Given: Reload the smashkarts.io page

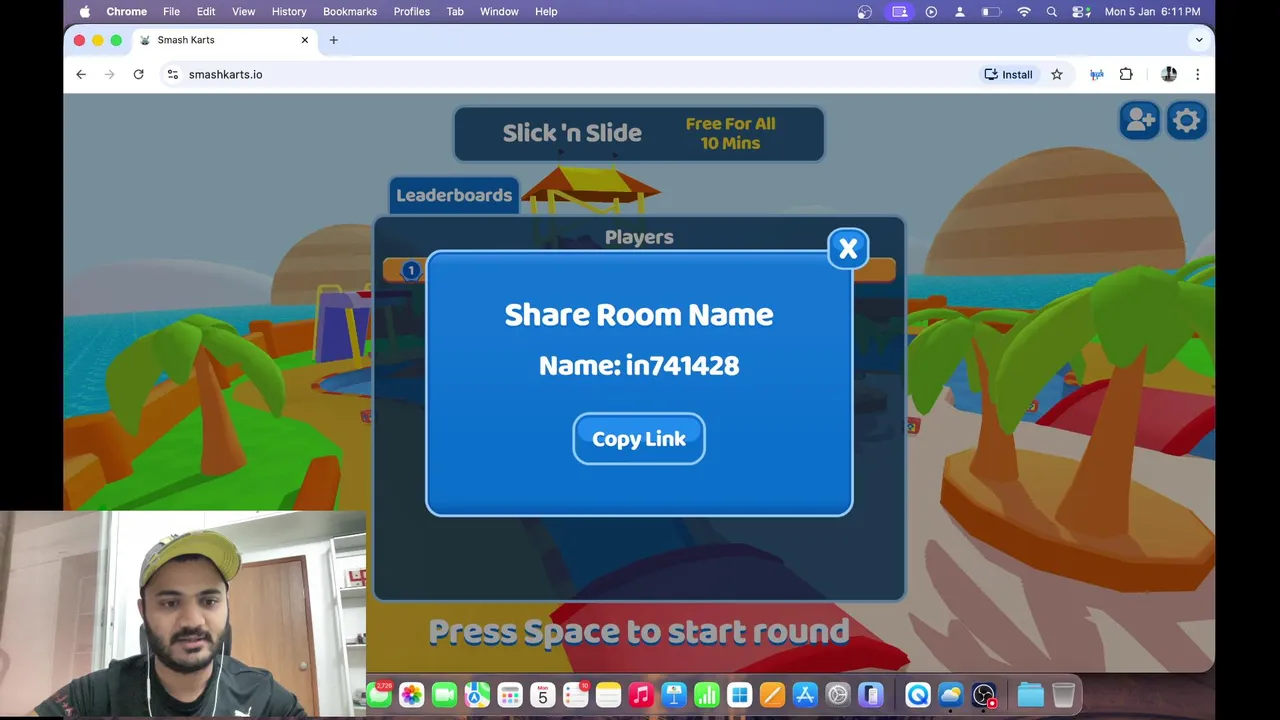Looking at the screenshot, I should point(138,74).
